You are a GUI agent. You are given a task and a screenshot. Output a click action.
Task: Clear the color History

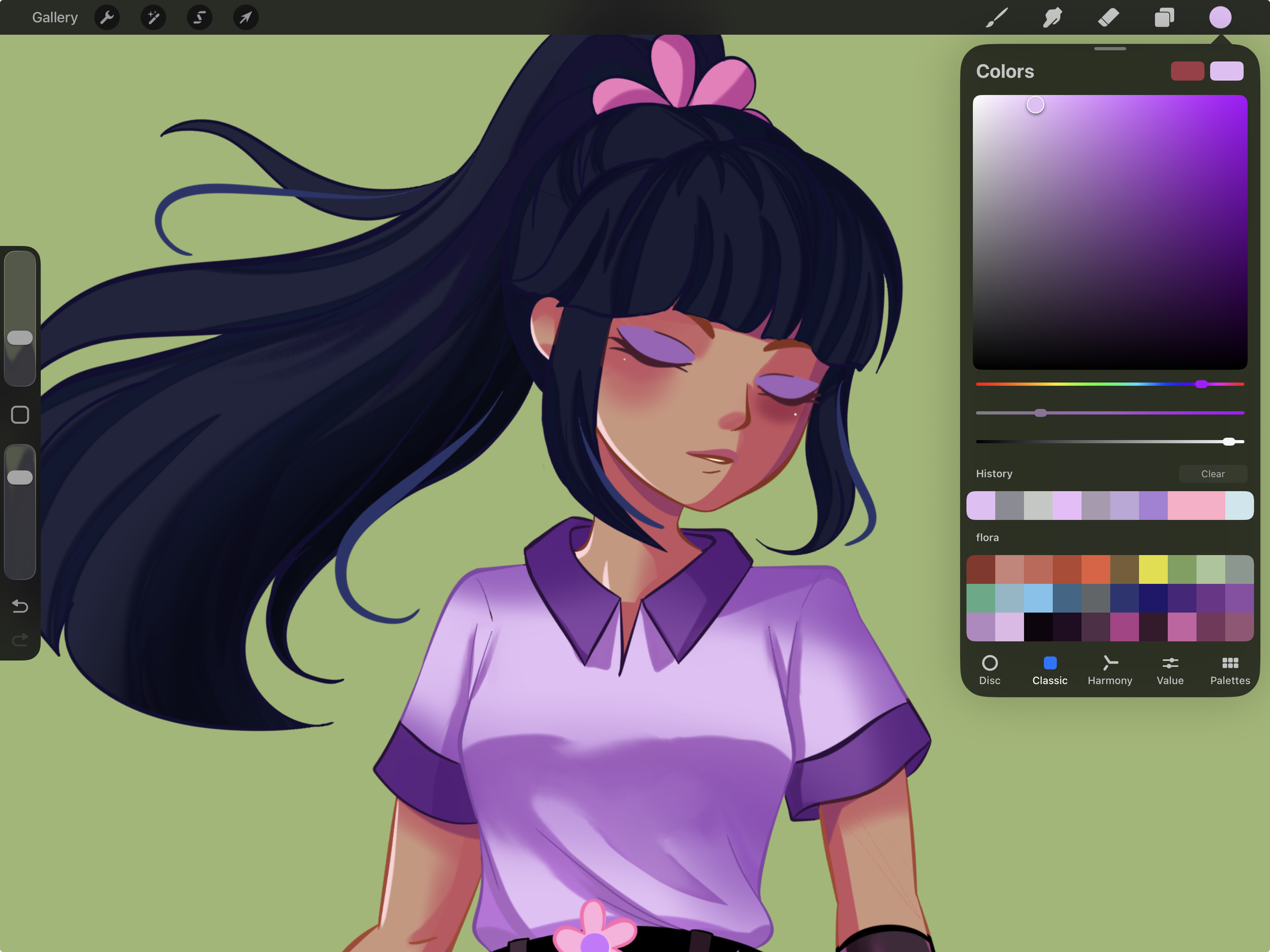(1212, 473)
